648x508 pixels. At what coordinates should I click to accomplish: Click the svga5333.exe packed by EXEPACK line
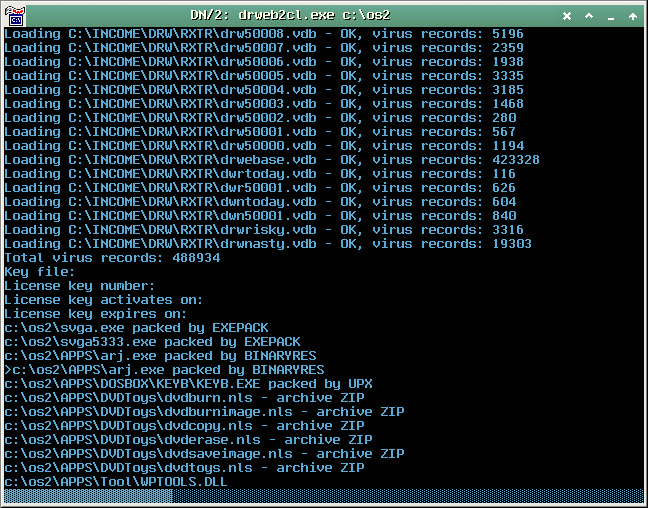coord(152,342)
